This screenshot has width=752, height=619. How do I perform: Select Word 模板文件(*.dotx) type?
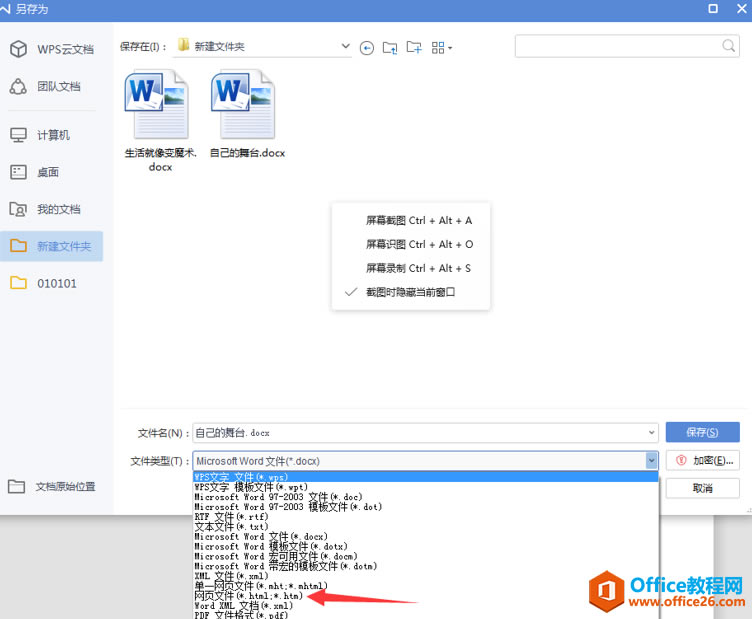425,547
